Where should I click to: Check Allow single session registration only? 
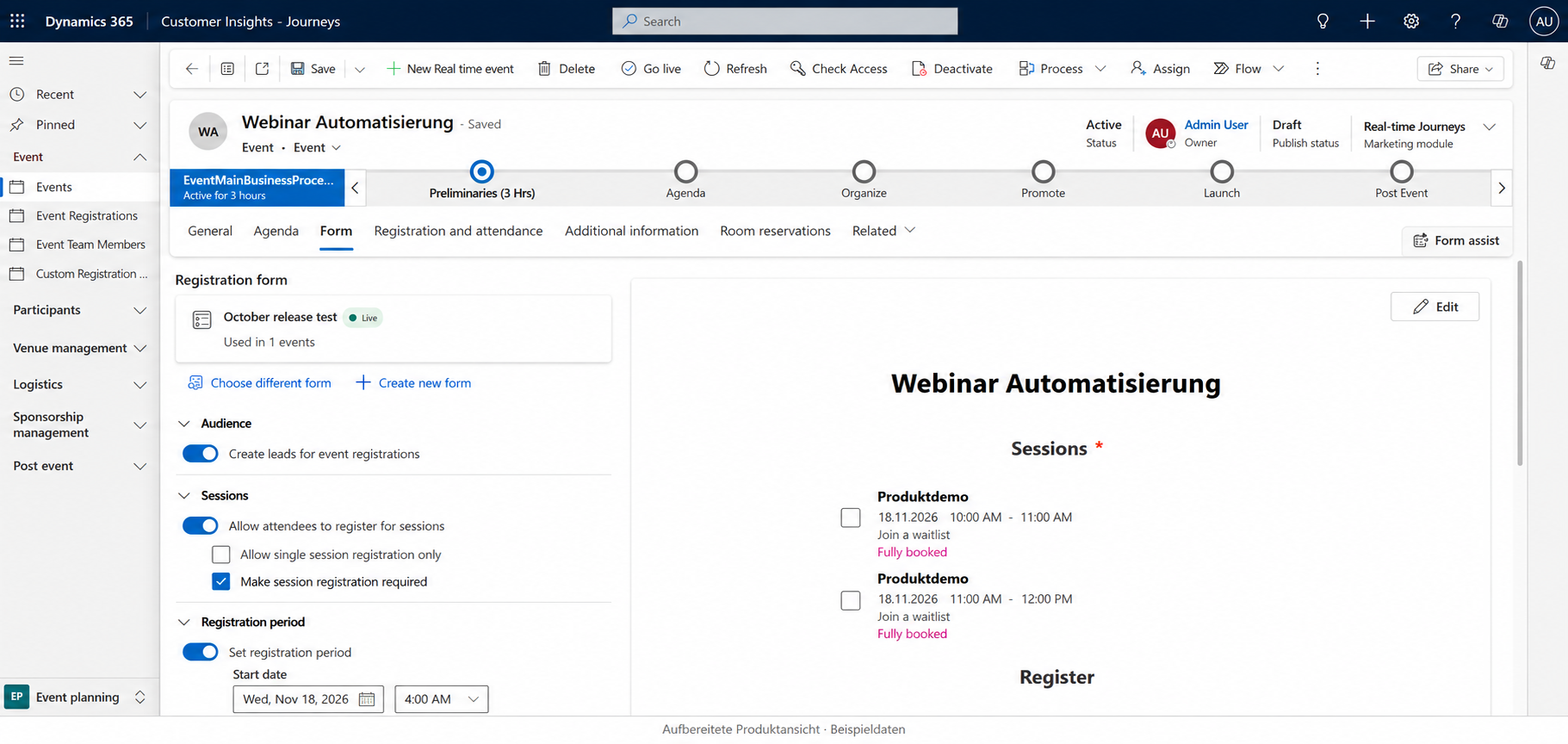tap(221, 555)
